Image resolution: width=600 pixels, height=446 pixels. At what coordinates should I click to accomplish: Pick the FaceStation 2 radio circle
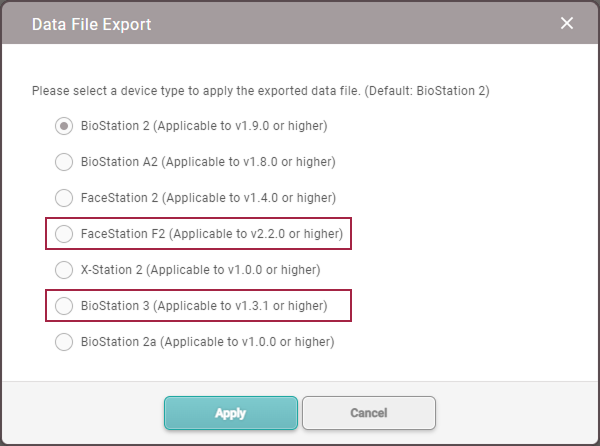coord(64,198)
